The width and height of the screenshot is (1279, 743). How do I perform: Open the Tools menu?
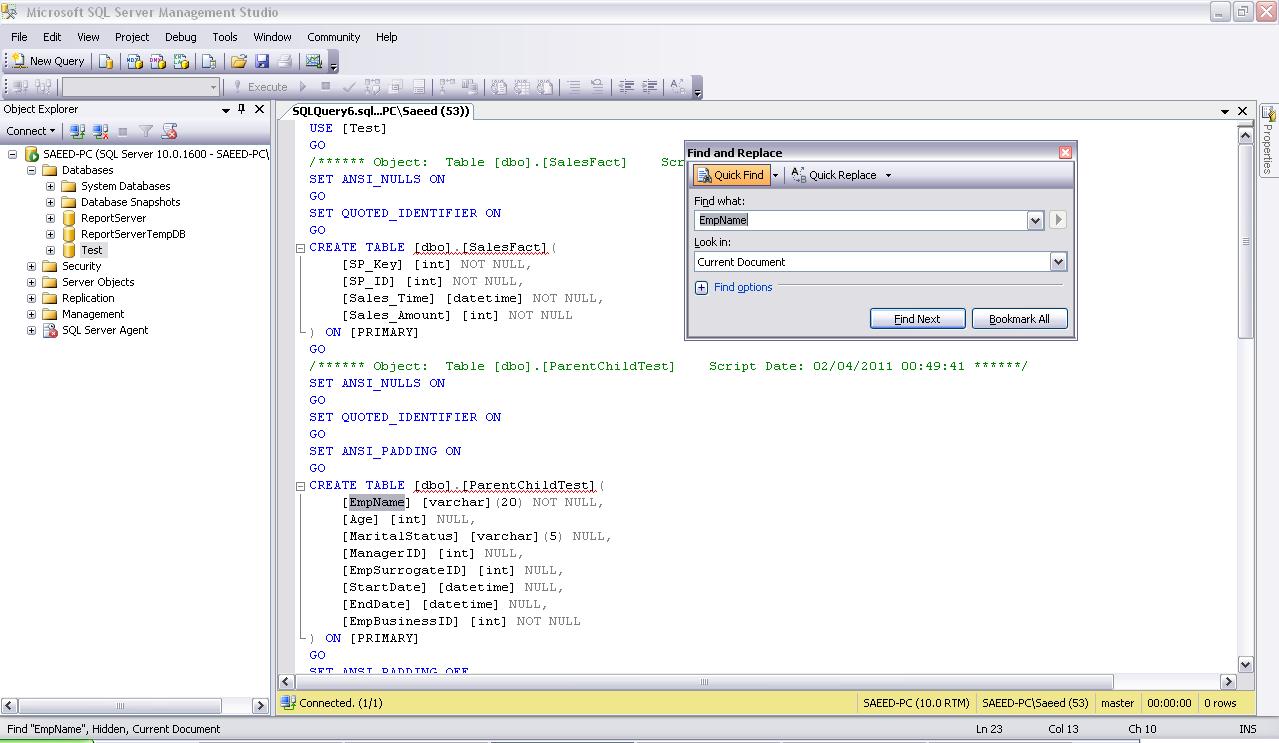[x=225, y=37]
